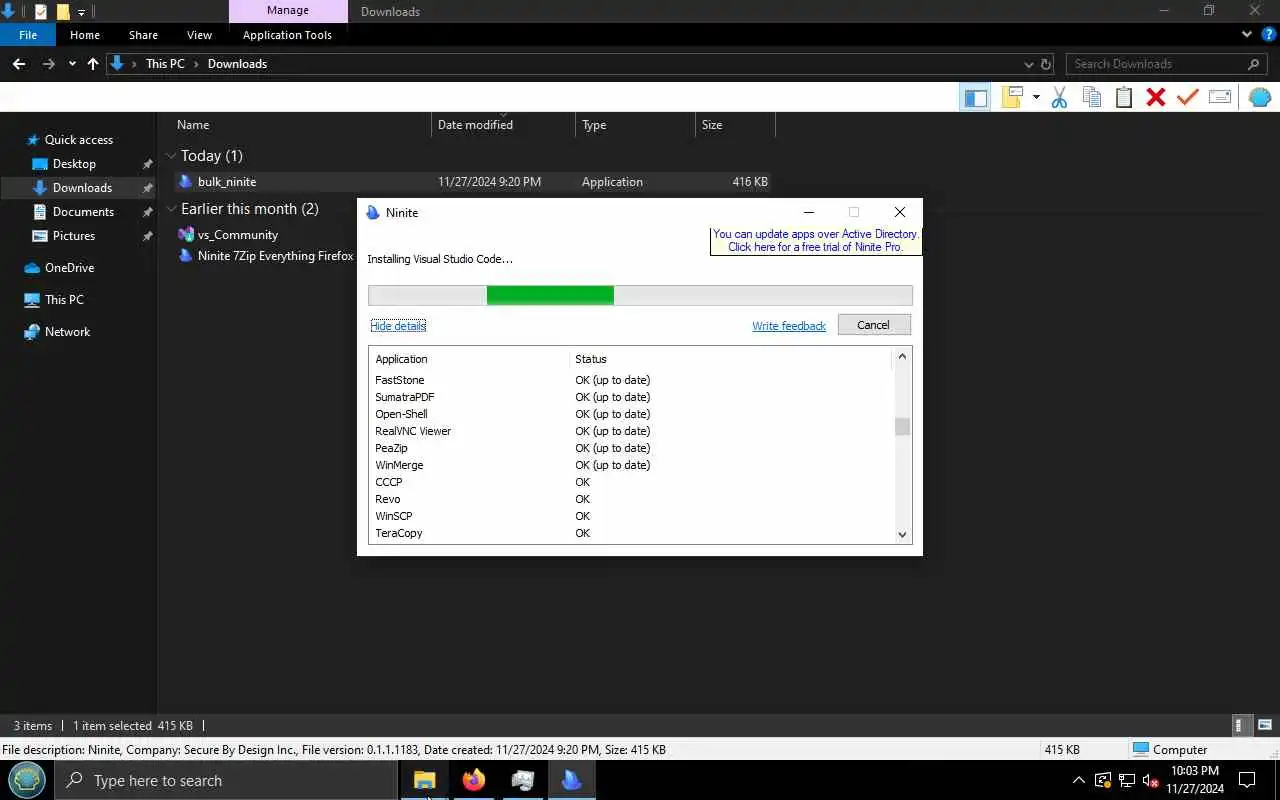Image resolution: width=1280 pixels, height=800 pixels.
Task: Open recent locations dropdown chevron
Action: pos(72,64)
